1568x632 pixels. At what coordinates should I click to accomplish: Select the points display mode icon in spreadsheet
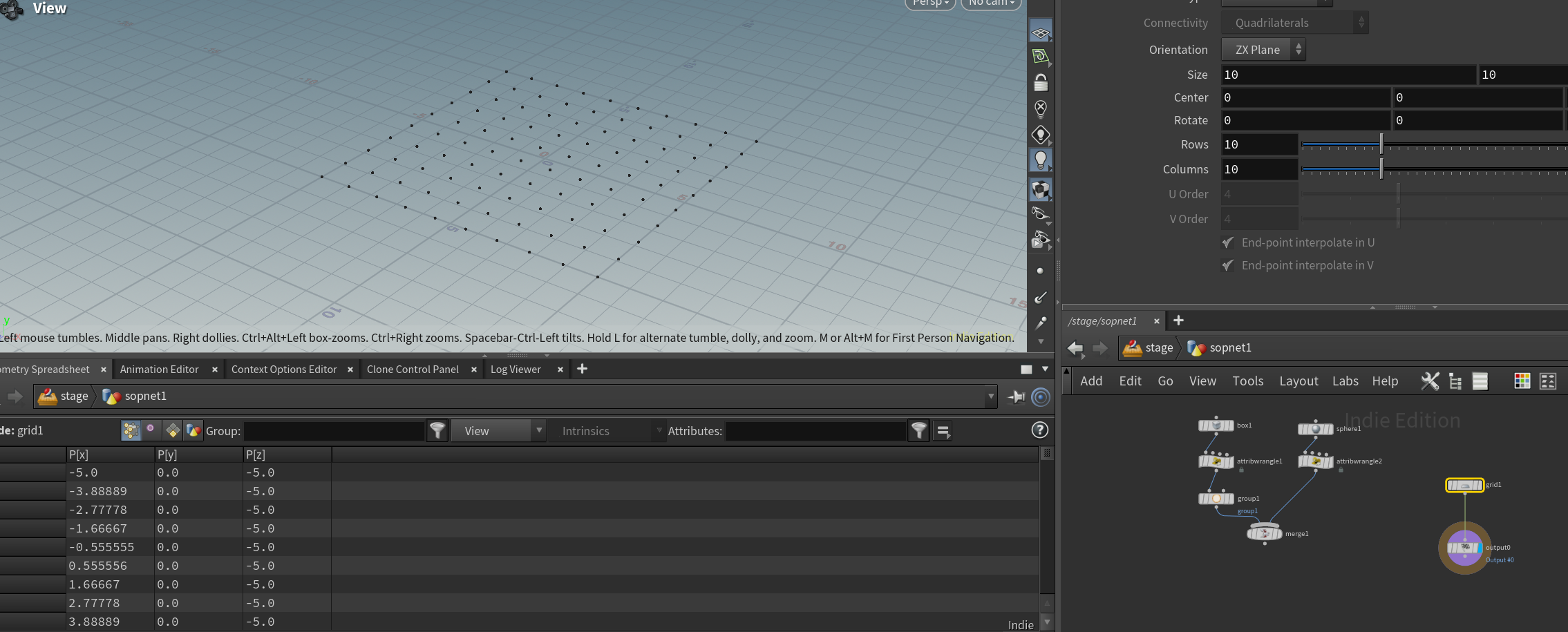click(131, 430)
